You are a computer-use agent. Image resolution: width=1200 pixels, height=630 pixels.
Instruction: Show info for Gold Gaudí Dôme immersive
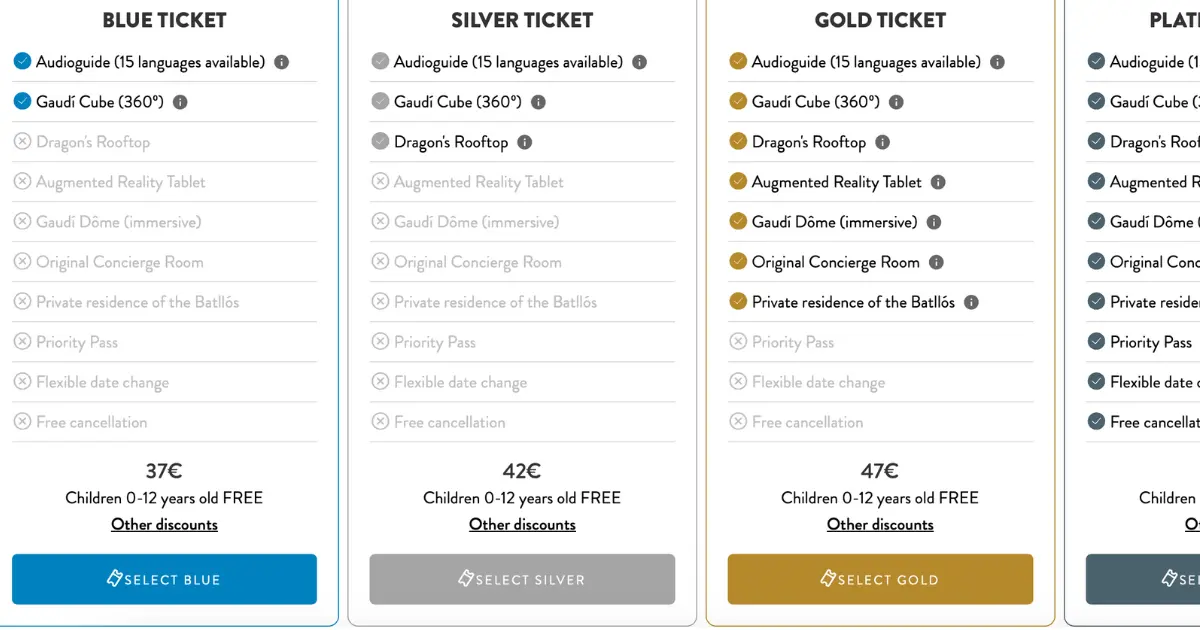[934, 222]
